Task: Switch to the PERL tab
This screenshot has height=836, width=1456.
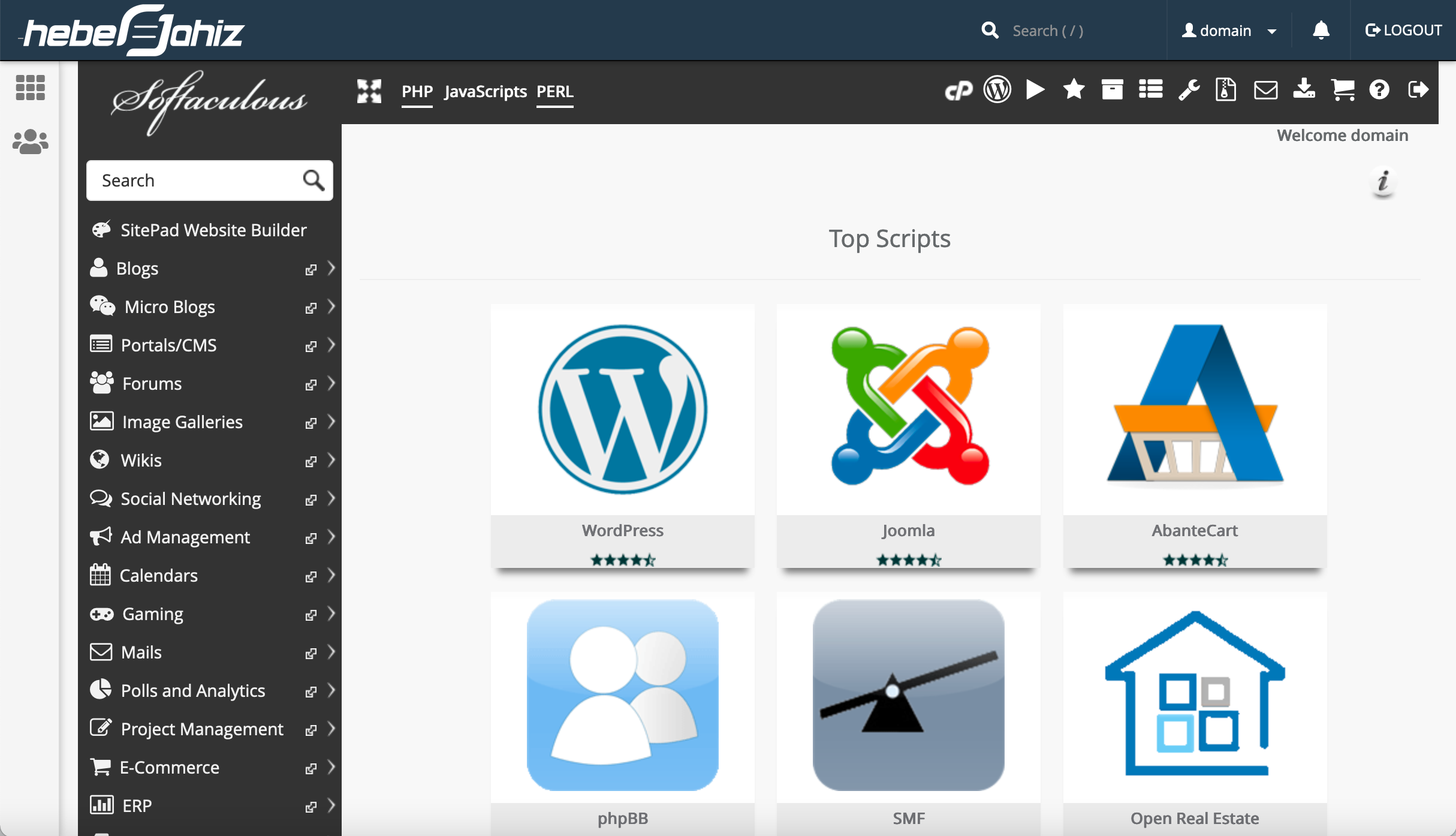Action: (555, 92)
